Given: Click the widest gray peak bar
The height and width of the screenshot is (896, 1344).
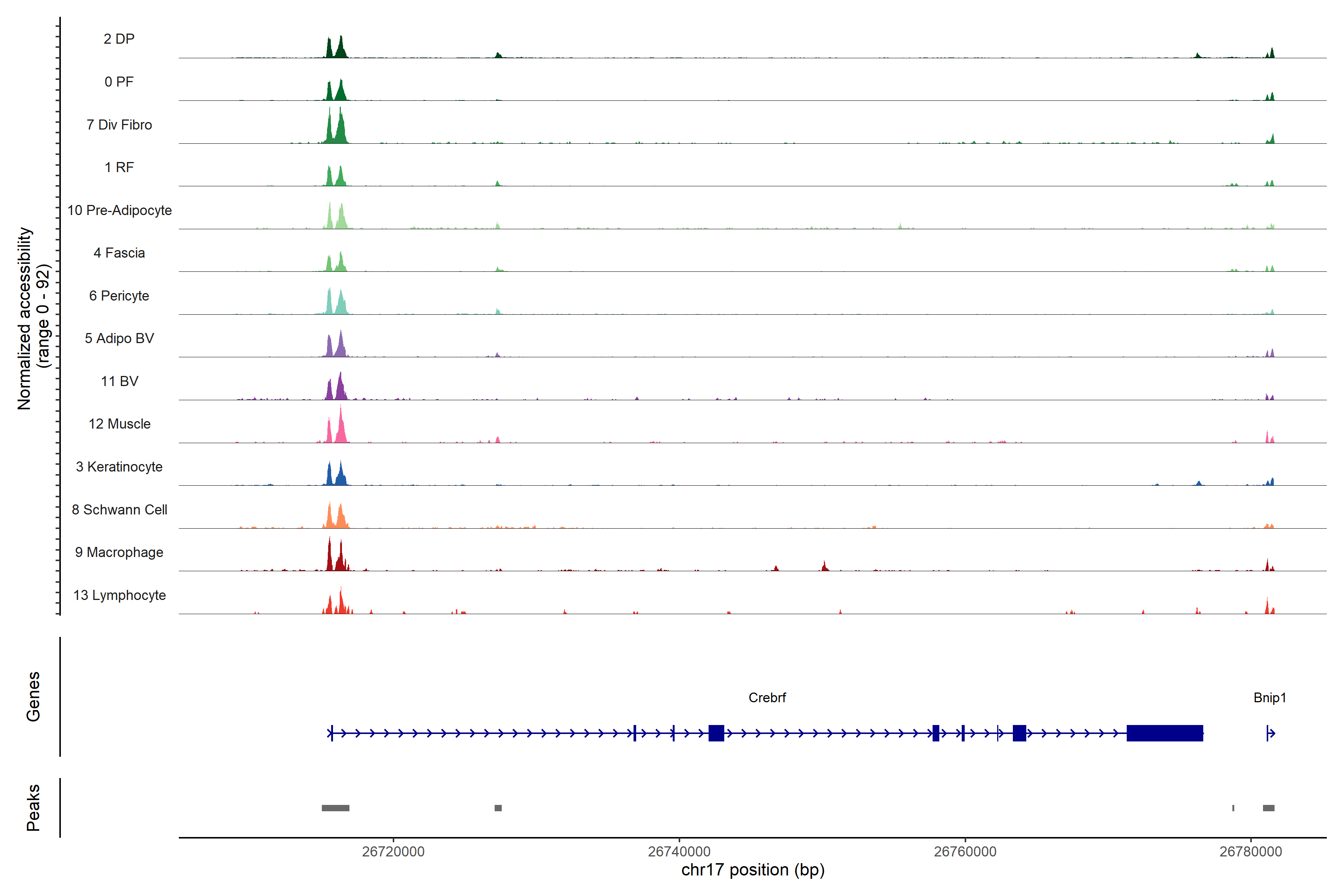Looking at the screenshot, I should tap(335, 808).
